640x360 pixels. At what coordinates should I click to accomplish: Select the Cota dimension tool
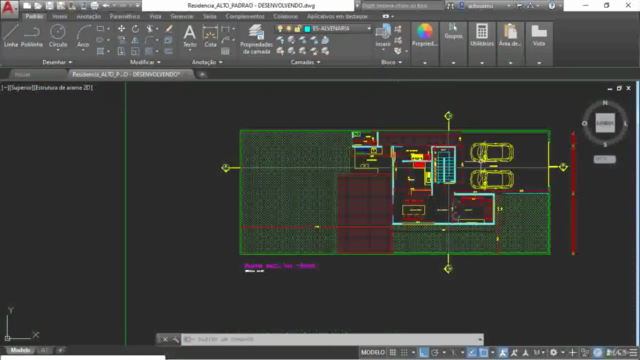pos(210,36)
